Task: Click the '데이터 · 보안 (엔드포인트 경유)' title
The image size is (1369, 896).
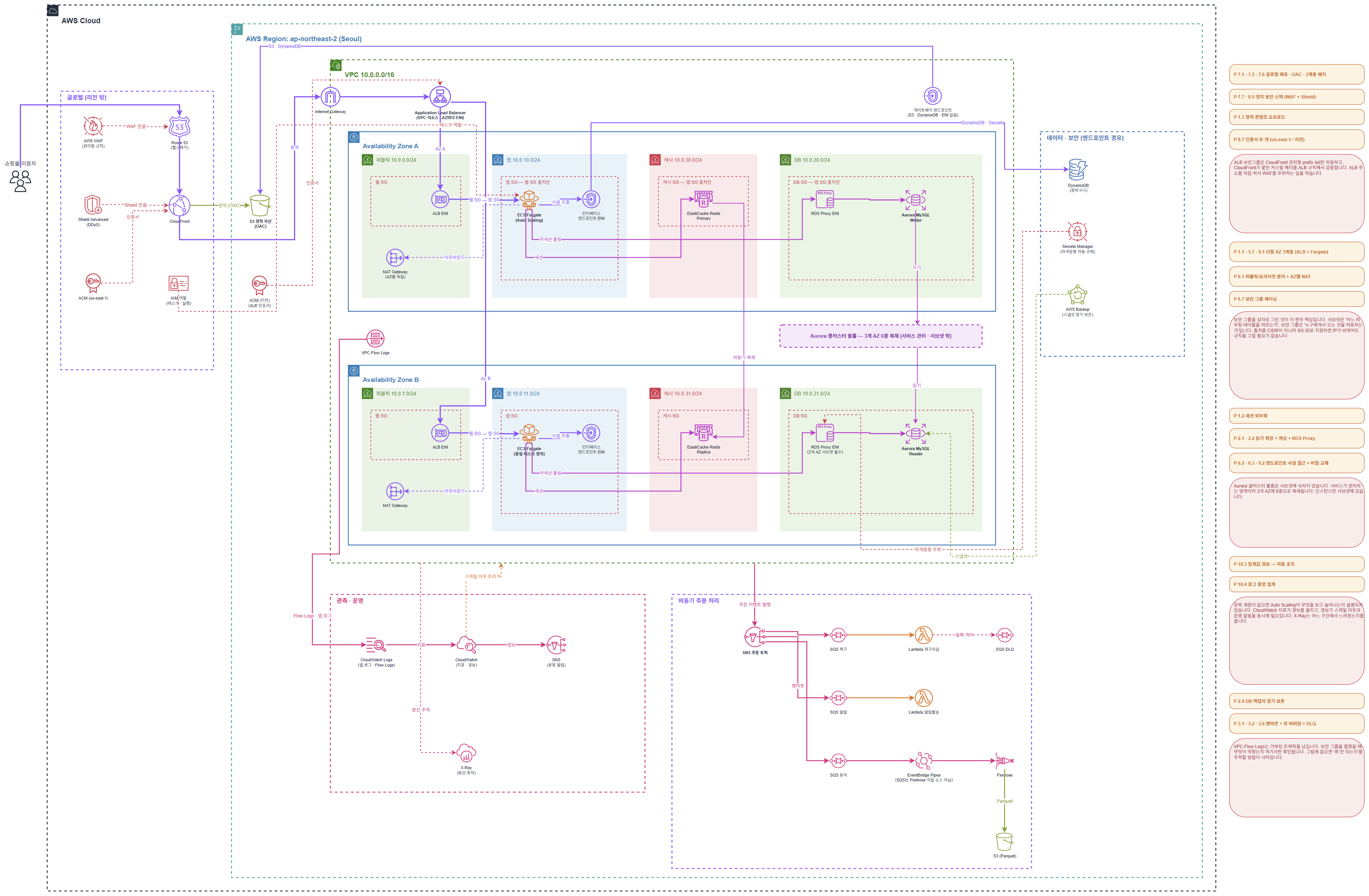Action: (1085, 138)
